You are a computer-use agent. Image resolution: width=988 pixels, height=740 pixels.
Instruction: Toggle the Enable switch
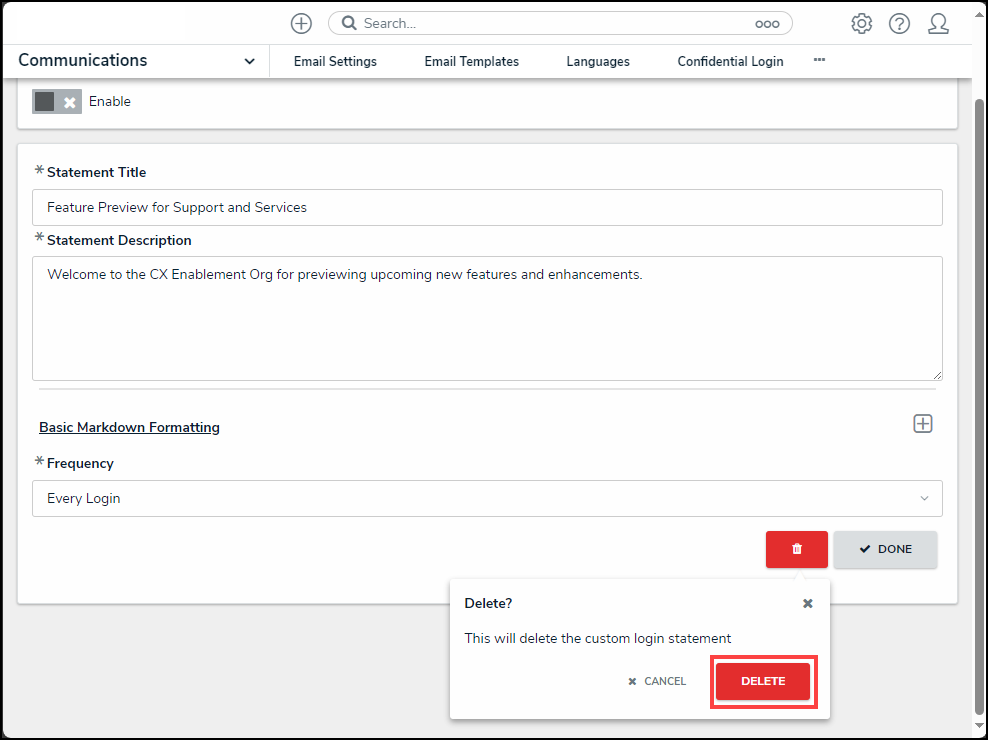(57, 102)
